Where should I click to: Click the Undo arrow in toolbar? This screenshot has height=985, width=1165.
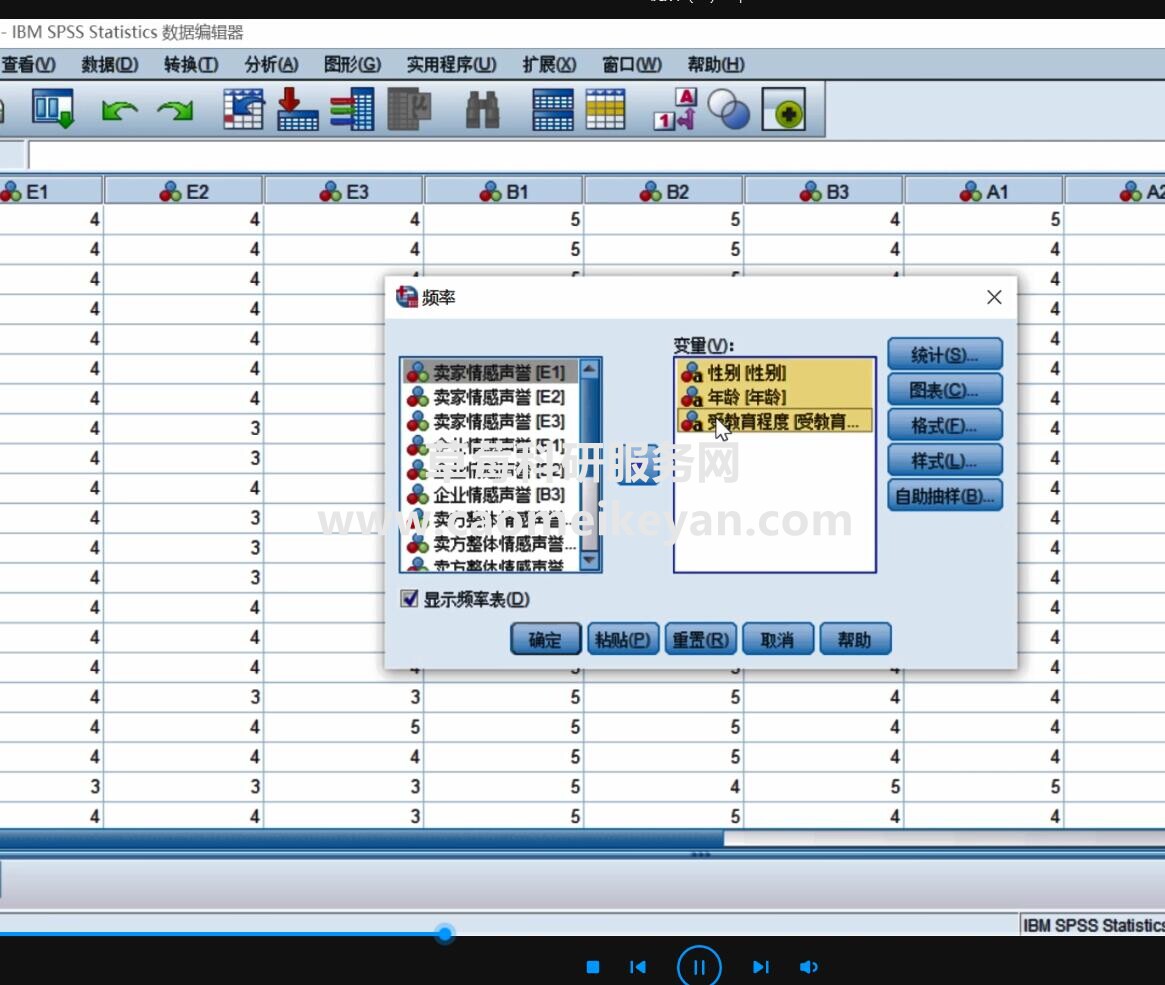coord(120,111)
